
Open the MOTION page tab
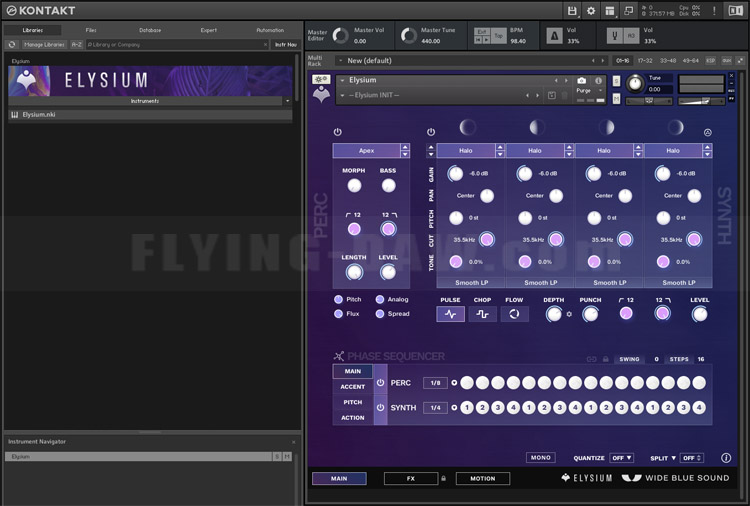pyautogui.click(x=483, y=478)
